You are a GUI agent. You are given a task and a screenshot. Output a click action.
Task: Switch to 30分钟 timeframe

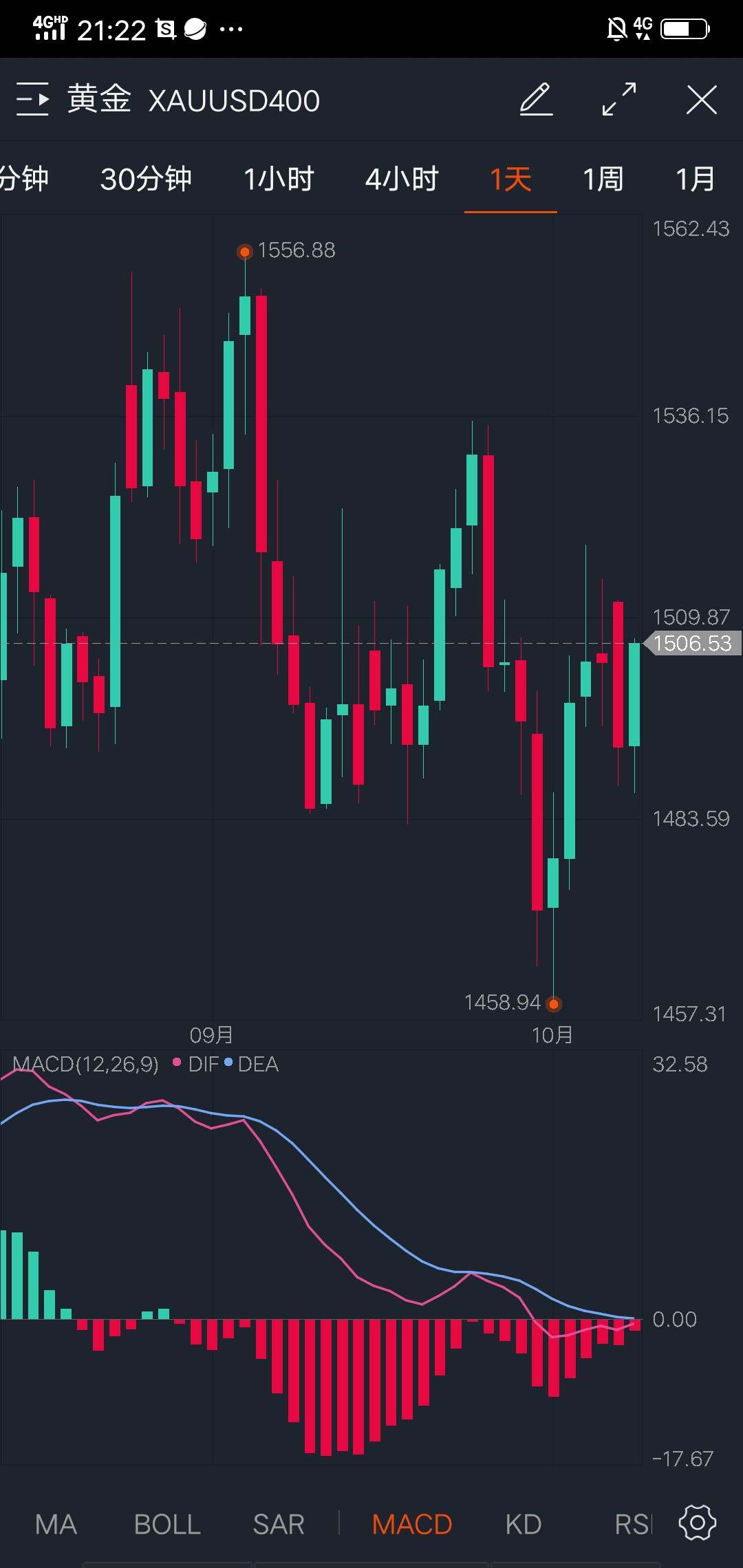click(x=146, y=179)
